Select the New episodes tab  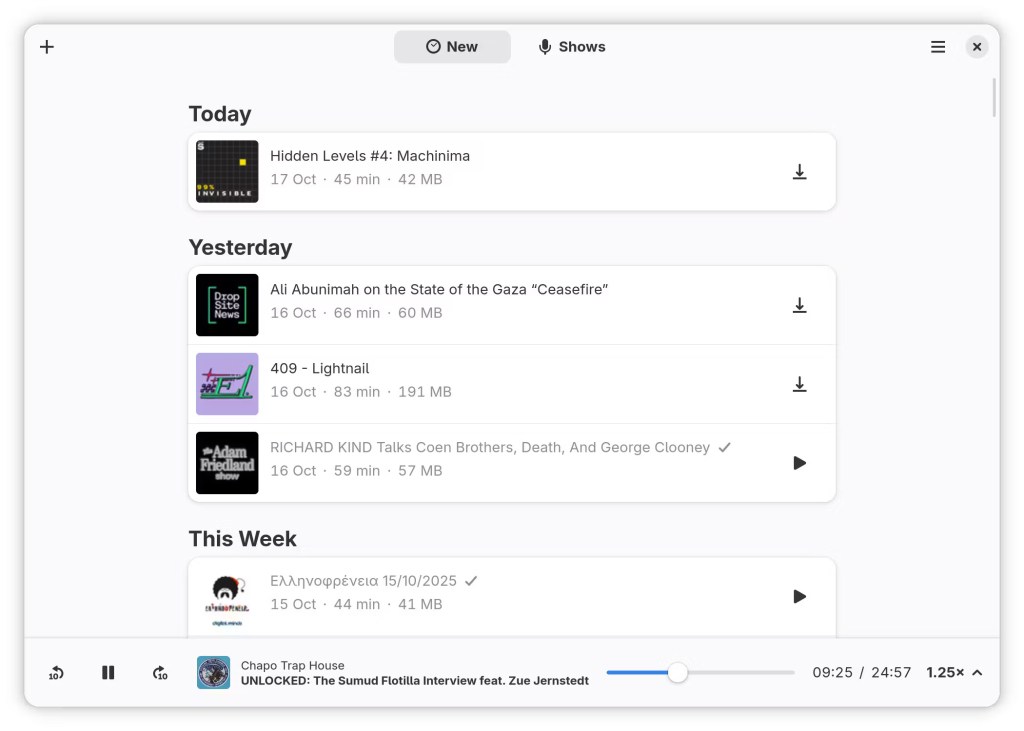452,47
